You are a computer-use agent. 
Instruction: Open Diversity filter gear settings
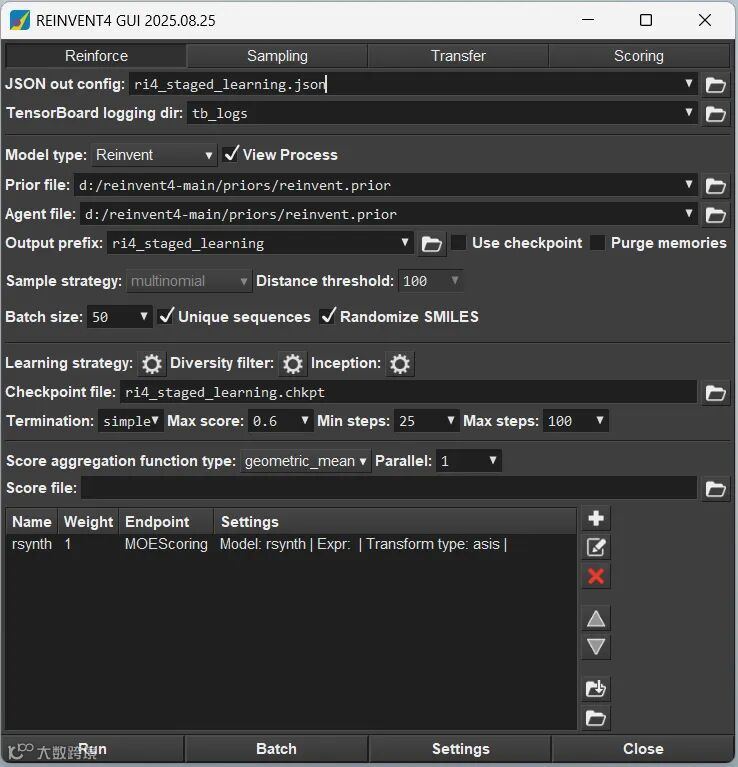pos(292,363)
